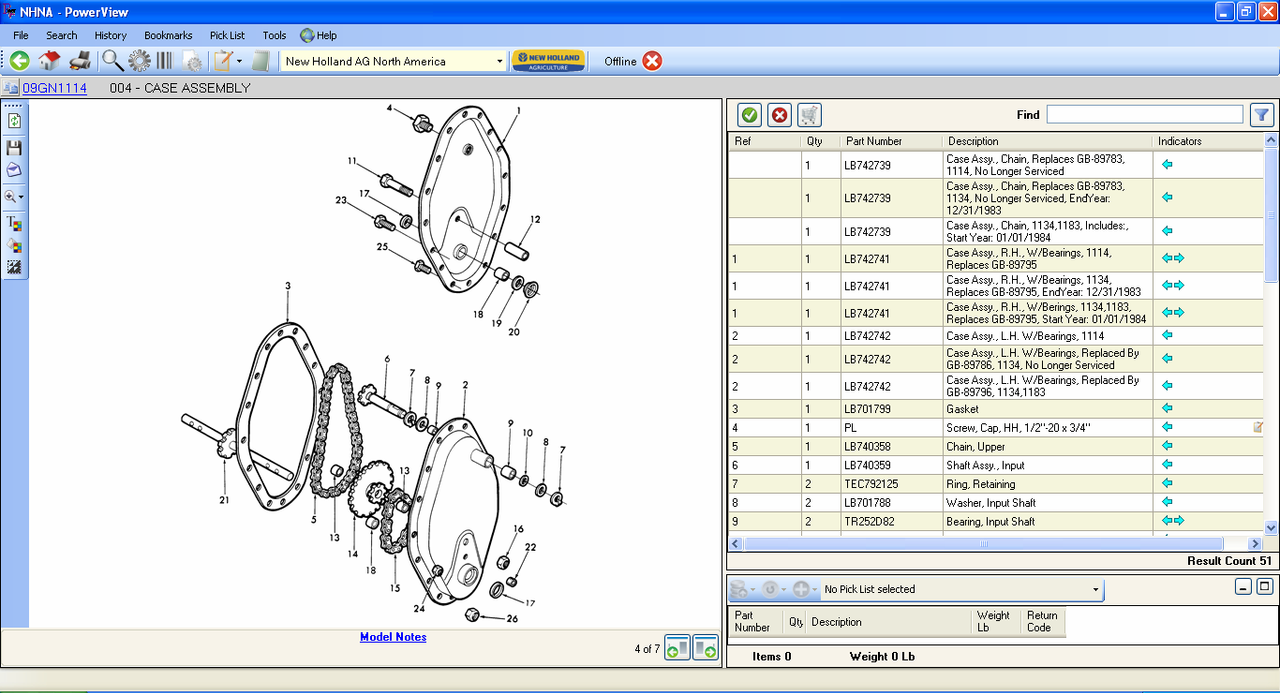Open the Bookmarks menu
Image resolution: width=1280 pixels, height=693 pixels.
click(168, 35)
